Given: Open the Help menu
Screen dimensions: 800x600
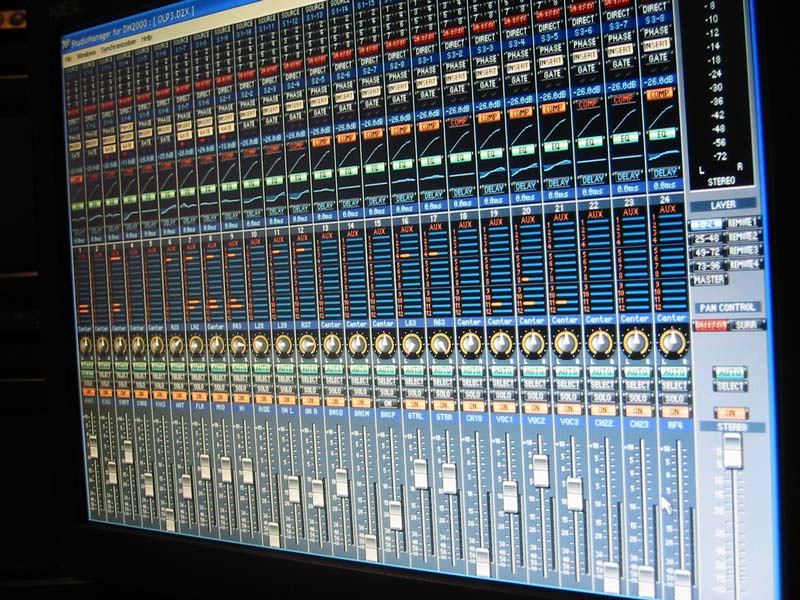Looking at the screenshot, I should pyautogui.click(x=147, y=37).
